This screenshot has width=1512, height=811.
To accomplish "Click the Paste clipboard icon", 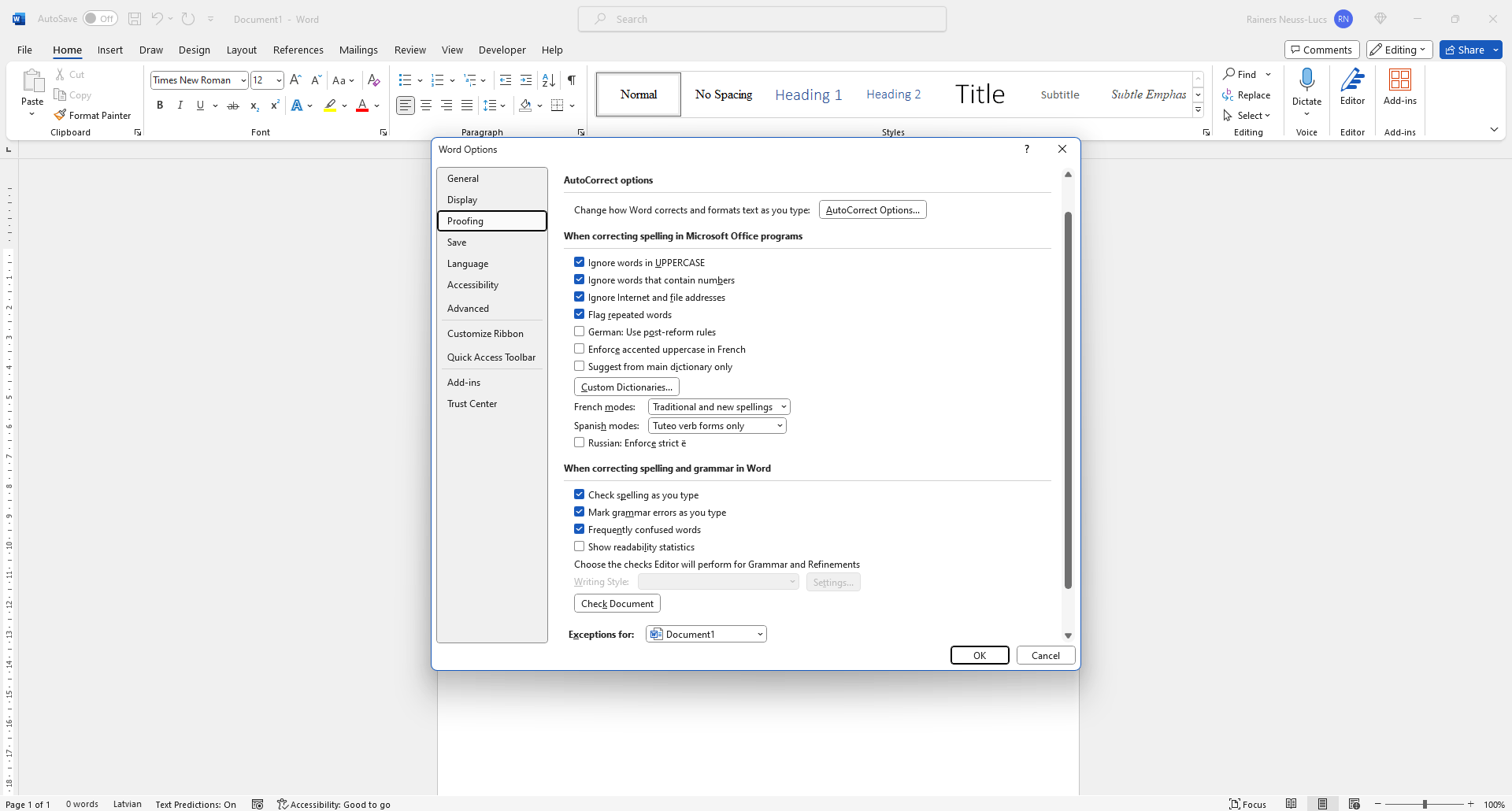I will [32, 81].
